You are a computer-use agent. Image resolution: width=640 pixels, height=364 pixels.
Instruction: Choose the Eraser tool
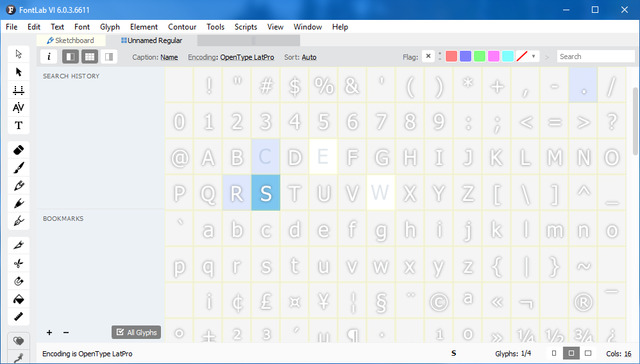point(18,150)
